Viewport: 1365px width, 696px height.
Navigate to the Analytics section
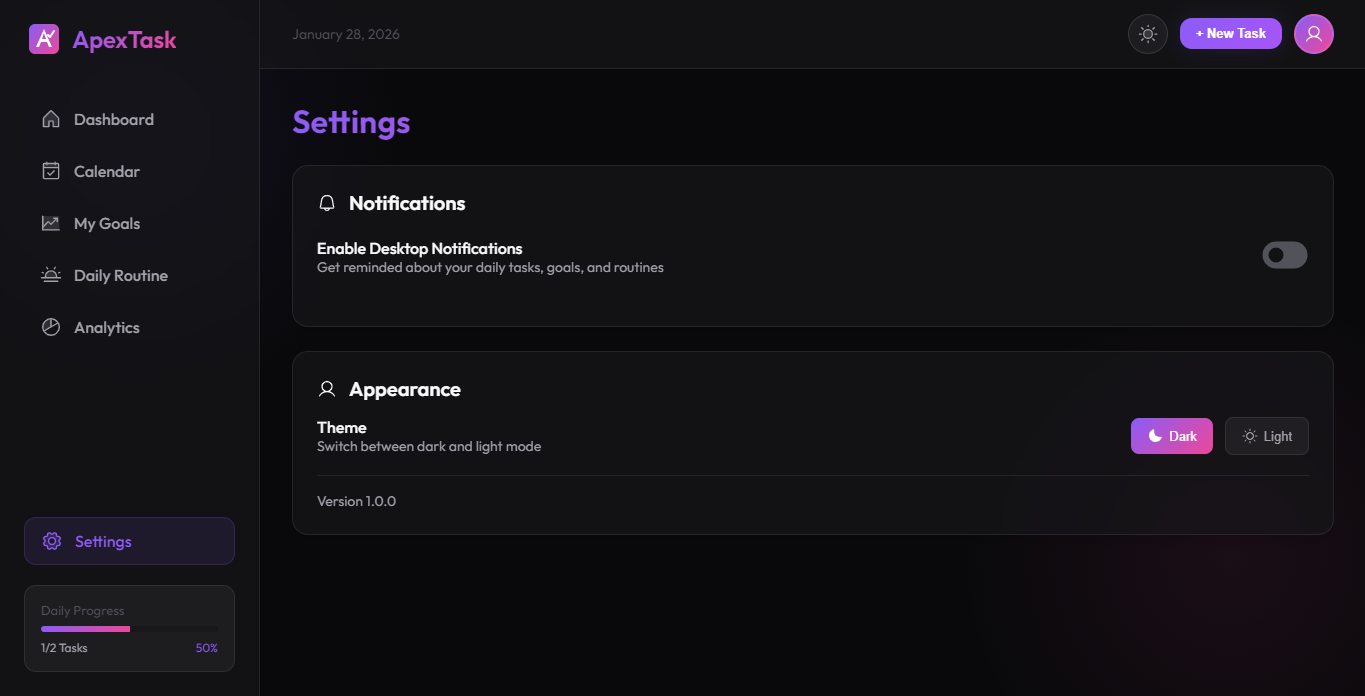[106, 326]
